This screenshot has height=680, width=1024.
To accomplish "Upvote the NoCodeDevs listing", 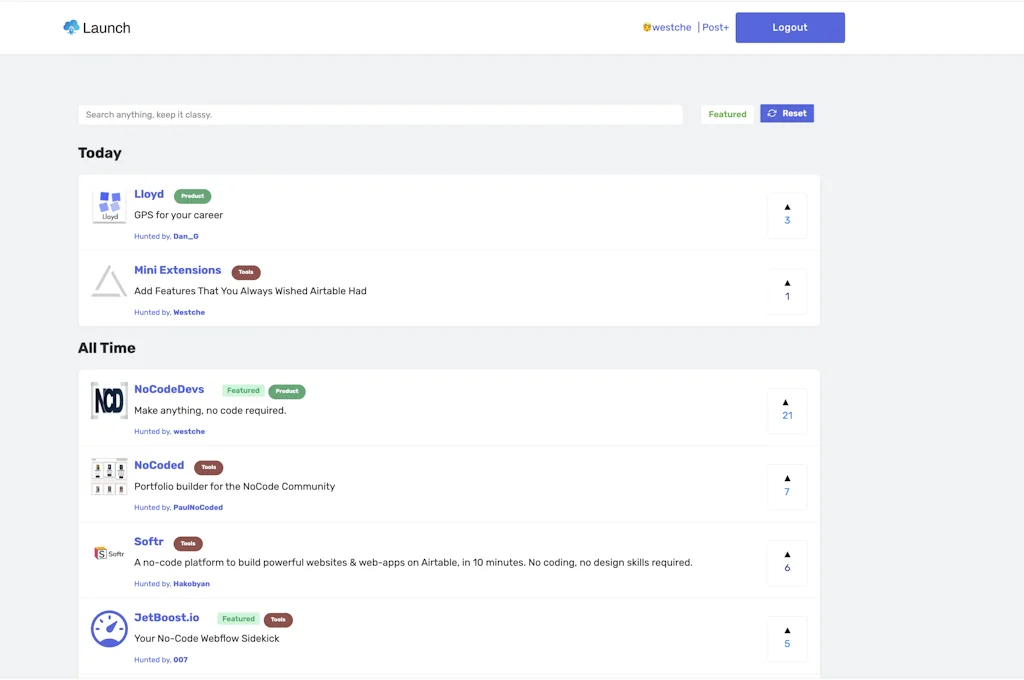I will [787, 403].
